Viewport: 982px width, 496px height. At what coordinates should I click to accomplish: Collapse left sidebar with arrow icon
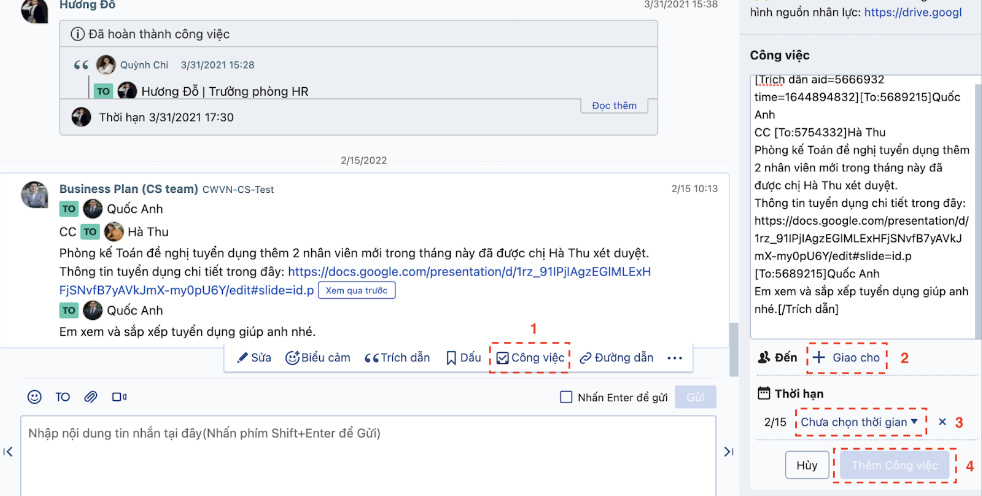coord(8,452)
